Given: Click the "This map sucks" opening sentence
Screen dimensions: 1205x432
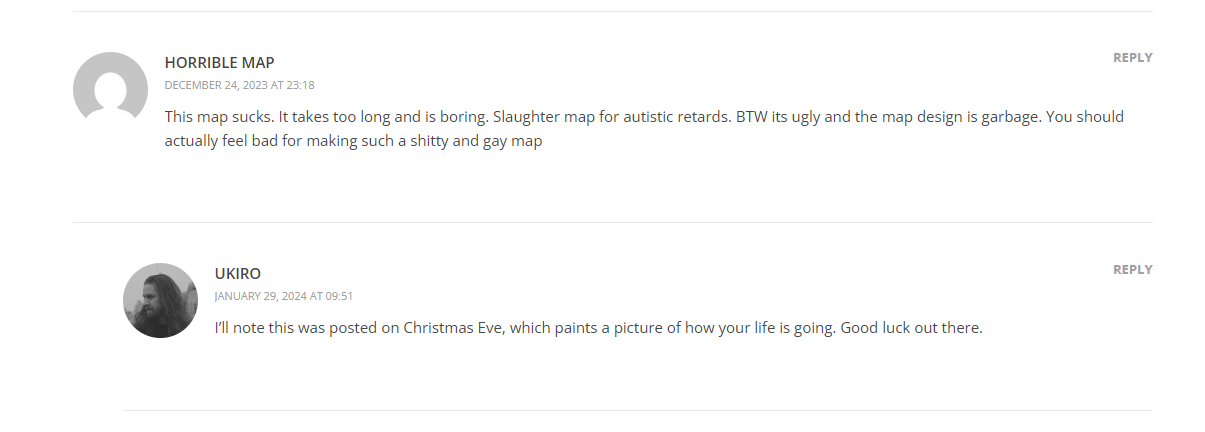Looking at the screenshot, I should (212, 117).
